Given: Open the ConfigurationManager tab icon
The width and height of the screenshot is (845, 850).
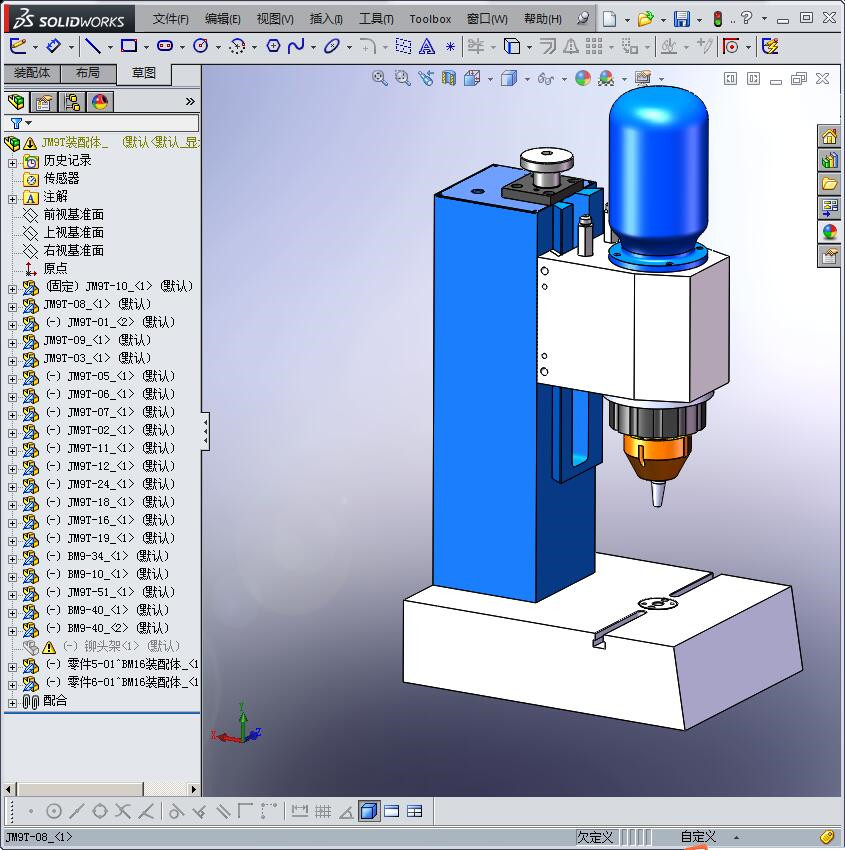Looking at the screenshot, I should [72, 102].
